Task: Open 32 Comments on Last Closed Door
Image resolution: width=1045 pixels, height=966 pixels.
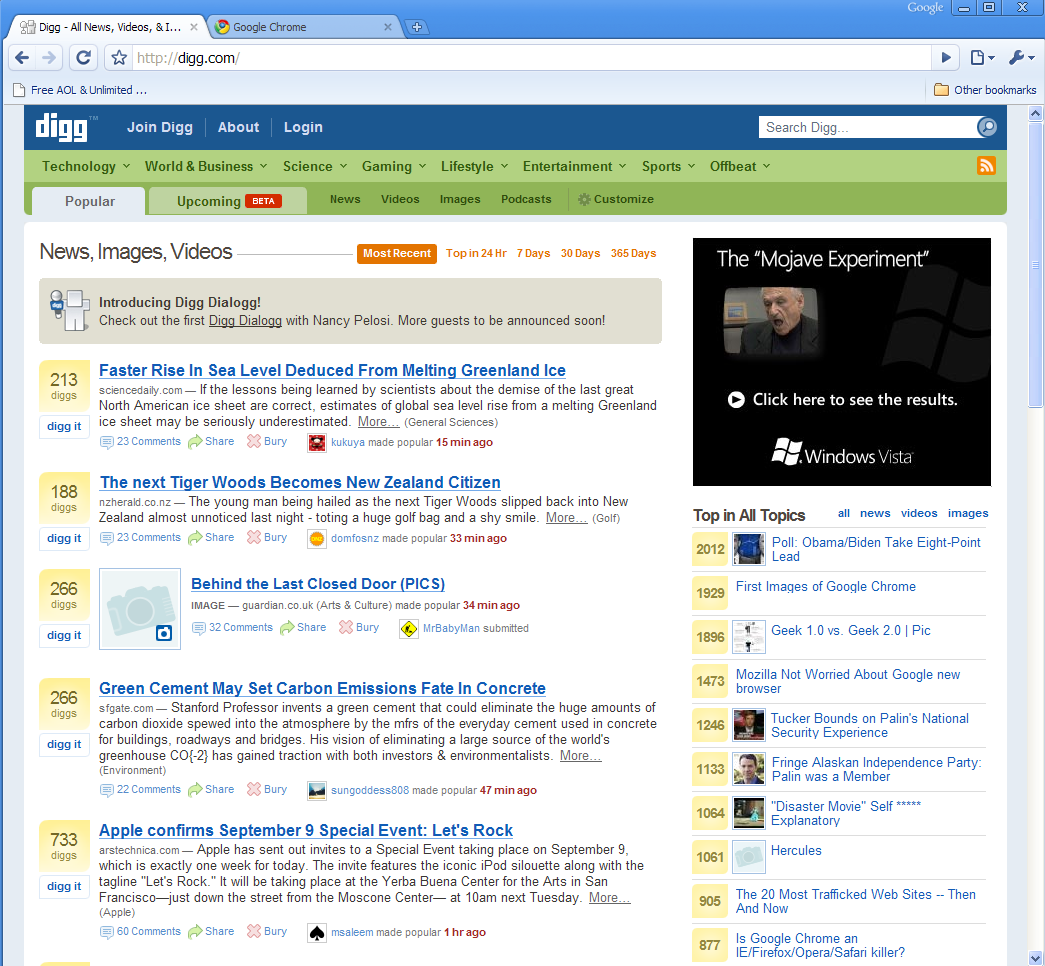Action: (x=233, y=627)
